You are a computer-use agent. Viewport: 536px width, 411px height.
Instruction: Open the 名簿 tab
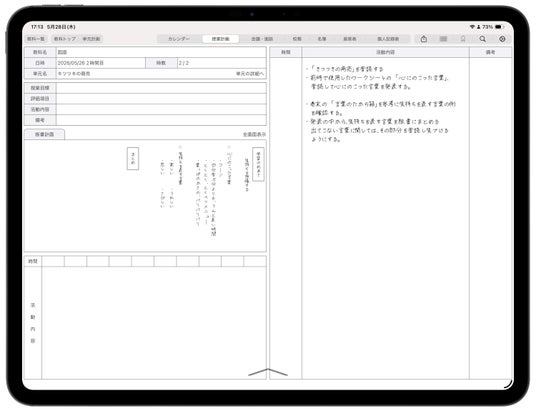click(322, 39)
